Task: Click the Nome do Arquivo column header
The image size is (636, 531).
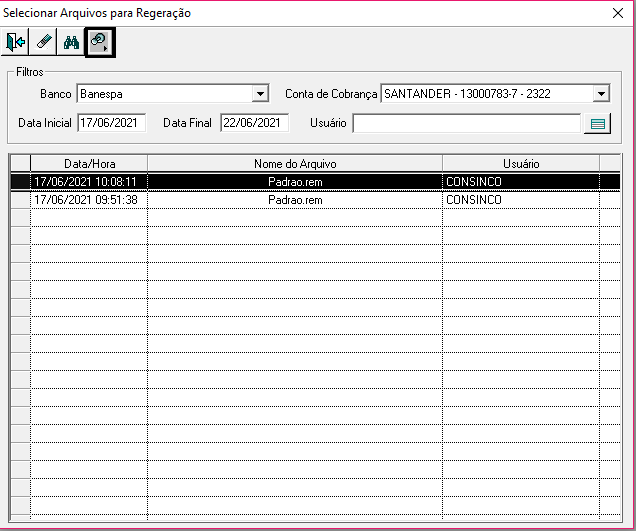Action: click(295, 164)
